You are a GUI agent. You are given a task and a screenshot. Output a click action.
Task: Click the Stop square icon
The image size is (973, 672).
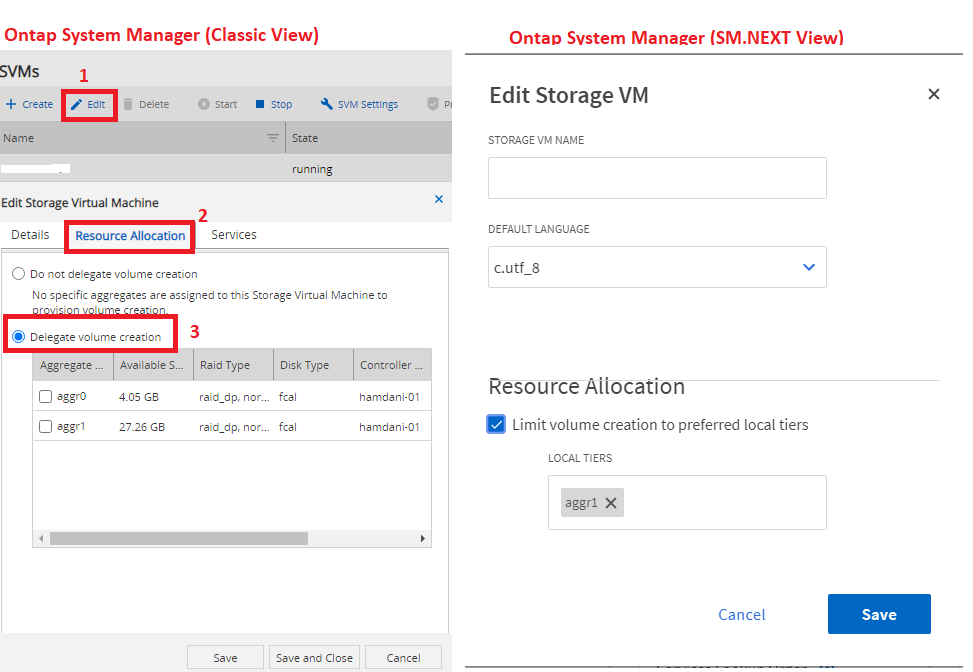pos(260,104)
